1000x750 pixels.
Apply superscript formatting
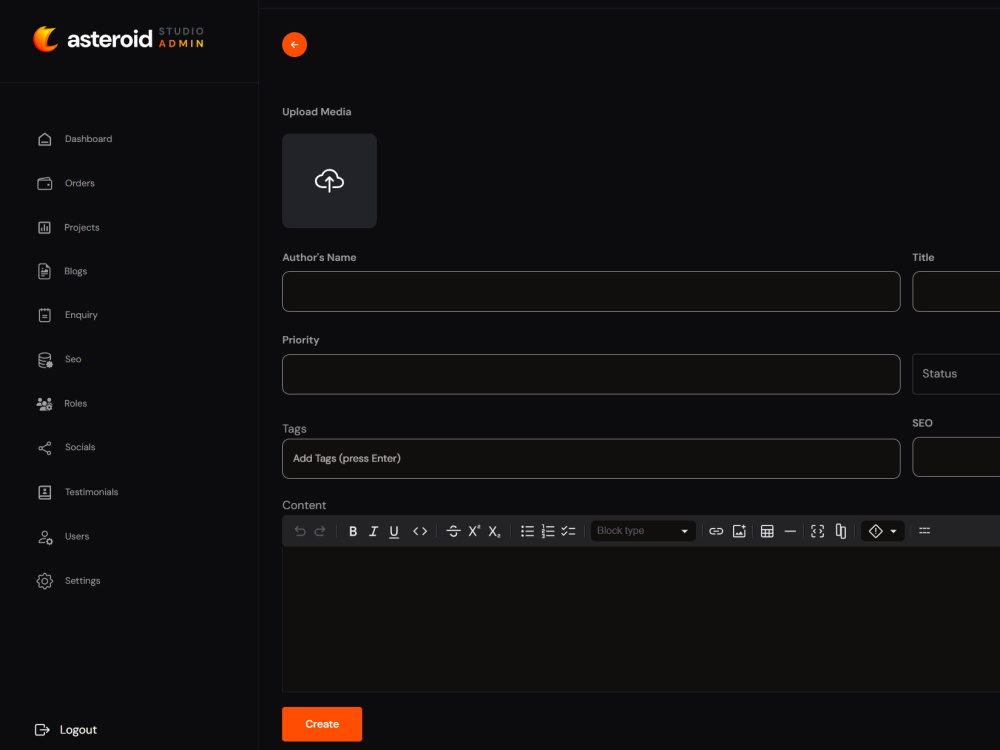click(474, 531)
